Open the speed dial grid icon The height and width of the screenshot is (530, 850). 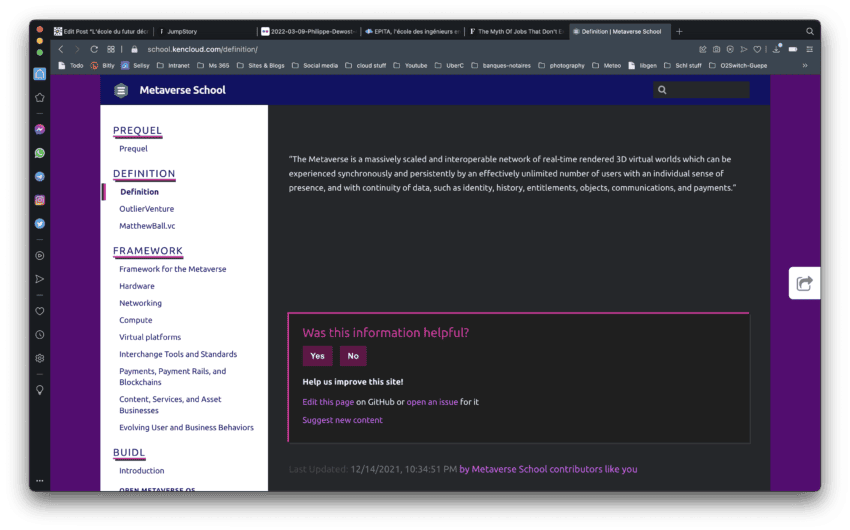click(x=111, y=49)
